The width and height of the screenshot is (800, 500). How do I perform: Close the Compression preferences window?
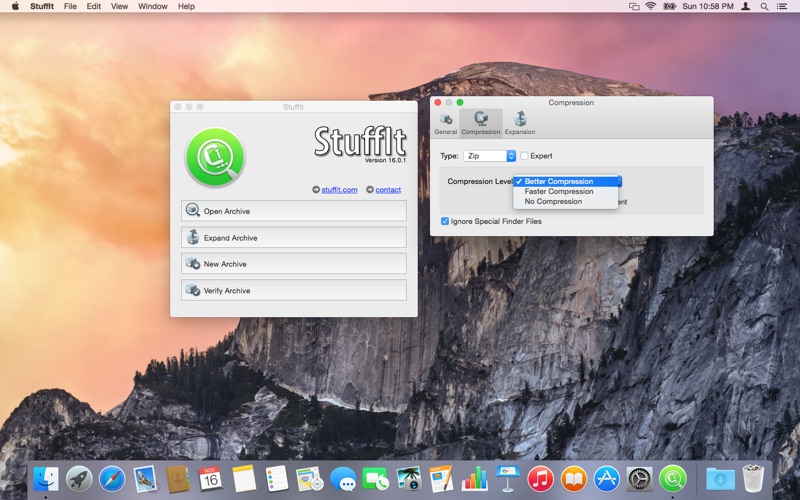438,103
